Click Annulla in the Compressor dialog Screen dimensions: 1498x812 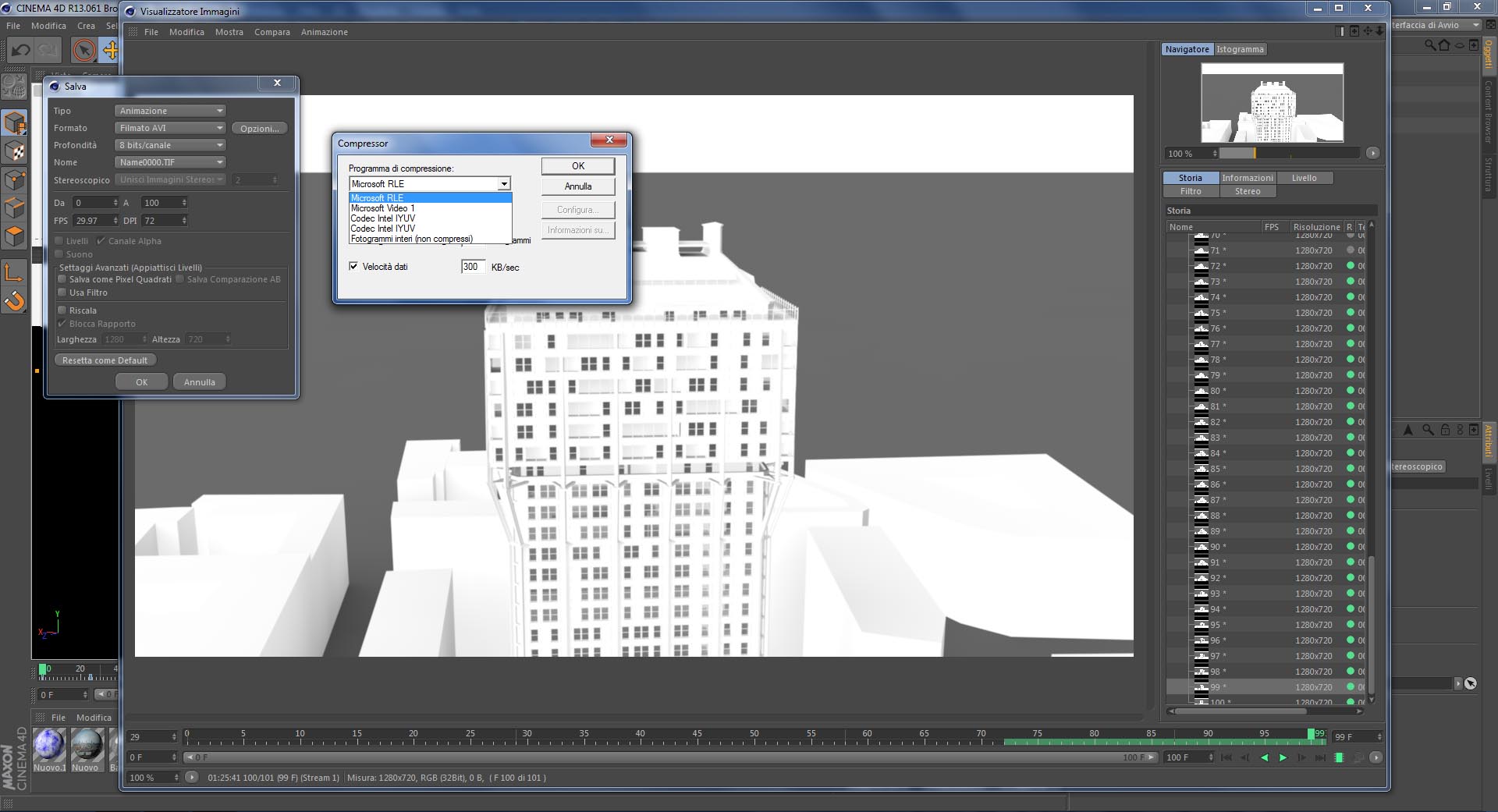click(578, 186)
